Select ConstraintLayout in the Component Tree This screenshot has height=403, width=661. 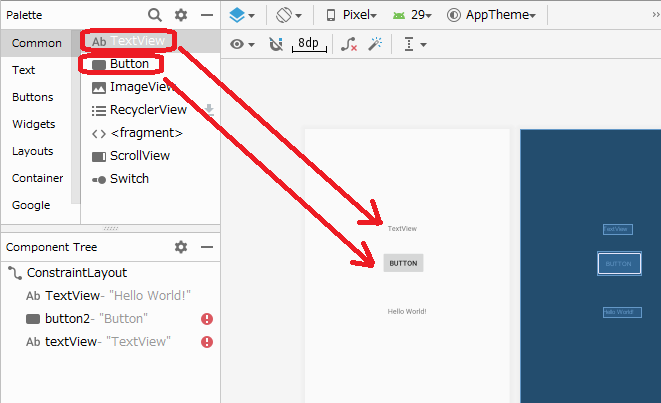(76, 272)
